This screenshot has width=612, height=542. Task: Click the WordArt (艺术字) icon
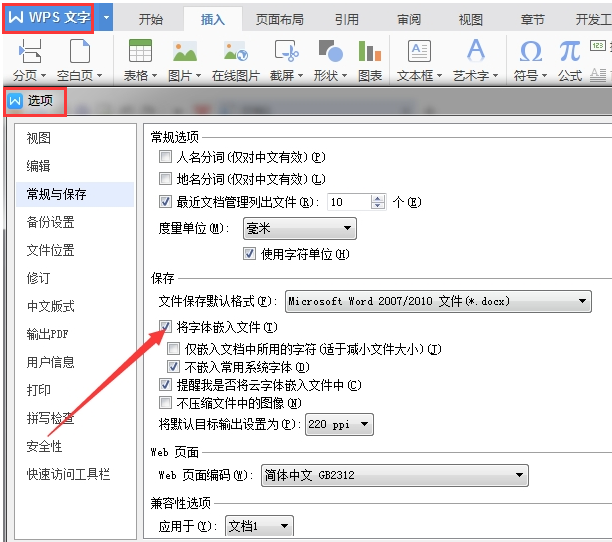coord(476,50)
